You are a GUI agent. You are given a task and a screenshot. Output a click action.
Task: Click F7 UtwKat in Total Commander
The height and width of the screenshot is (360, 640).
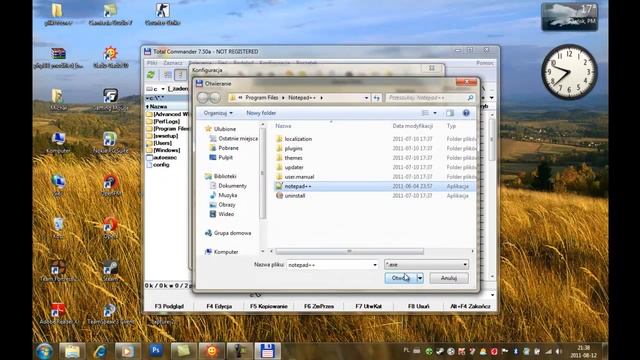(369, 306)
